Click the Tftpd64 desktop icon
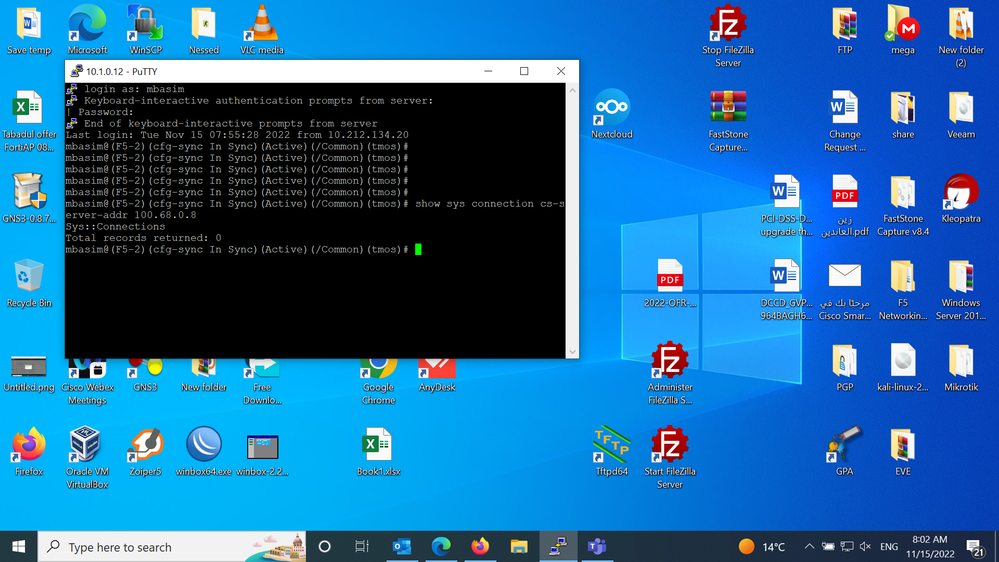Viewport: 999px width, 562px height. point(611,446)
